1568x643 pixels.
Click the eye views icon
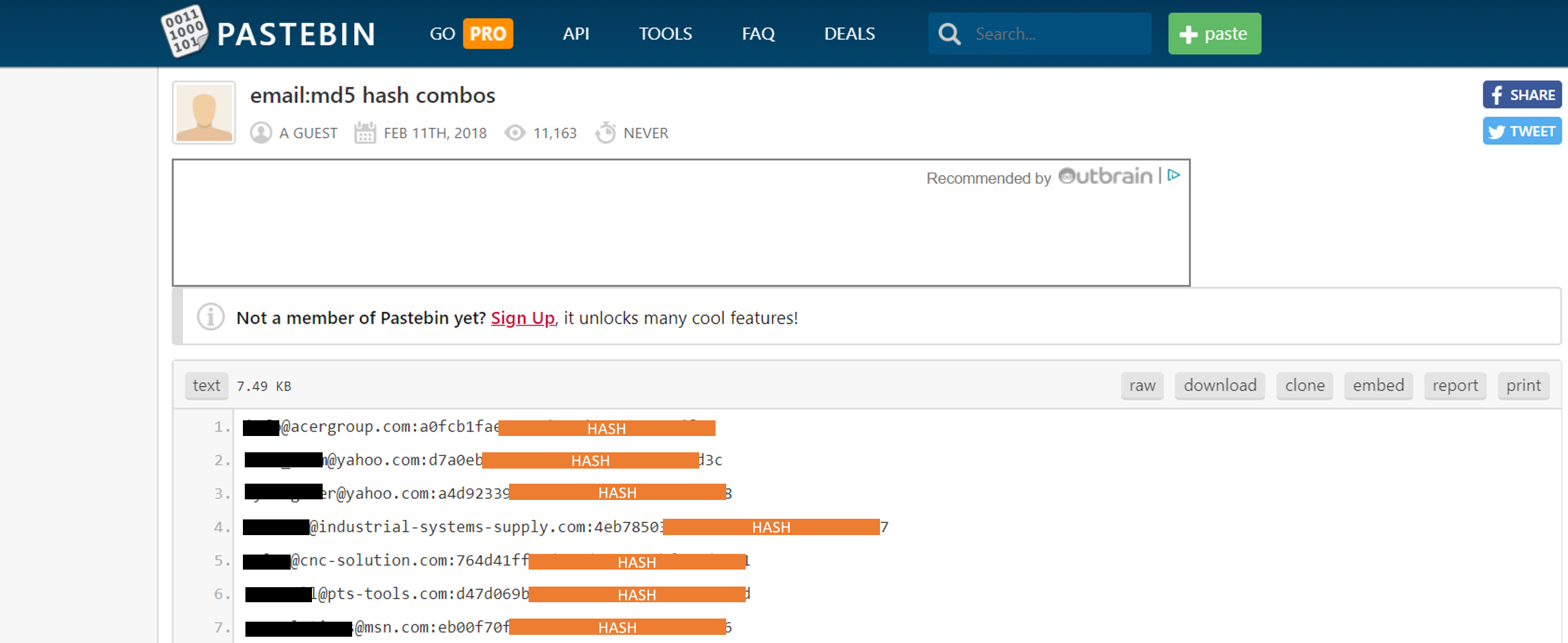(x=515, y=133)
